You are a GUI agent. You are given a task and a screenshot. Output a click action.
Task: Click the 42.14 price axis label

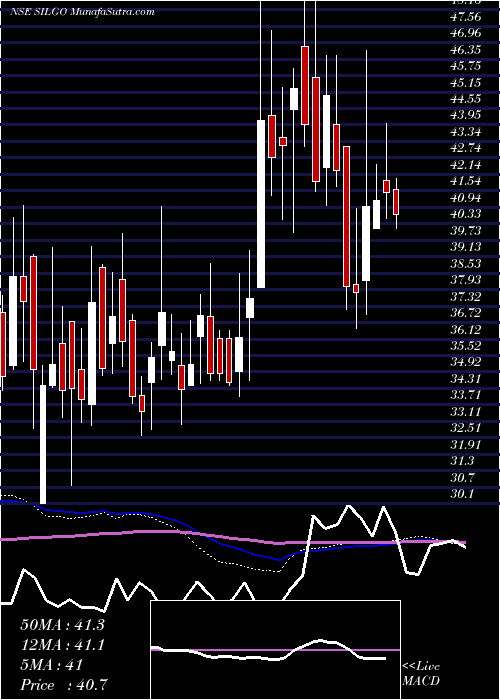coord(466,165)
